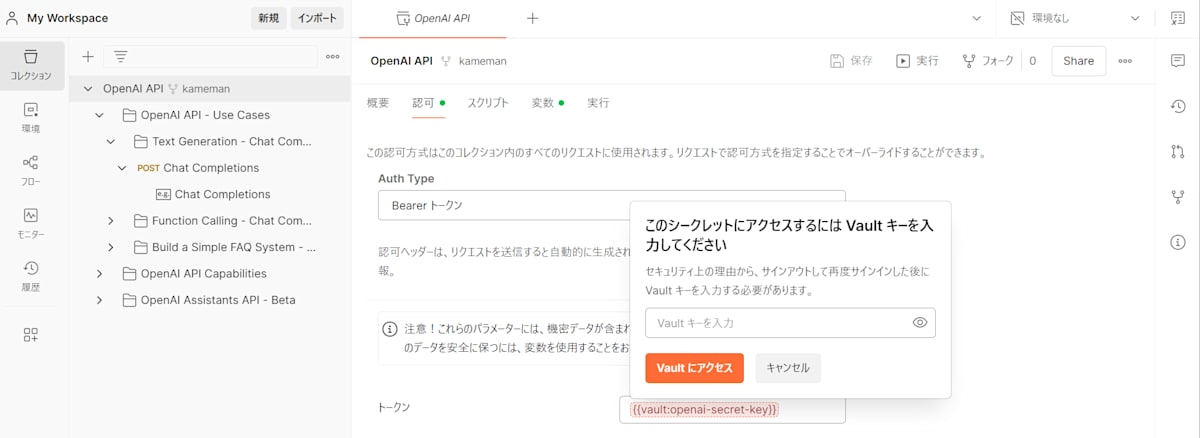Open the 環境 sidebar panel
This screenshot has width=1200, height=438.
click(31, 118)
